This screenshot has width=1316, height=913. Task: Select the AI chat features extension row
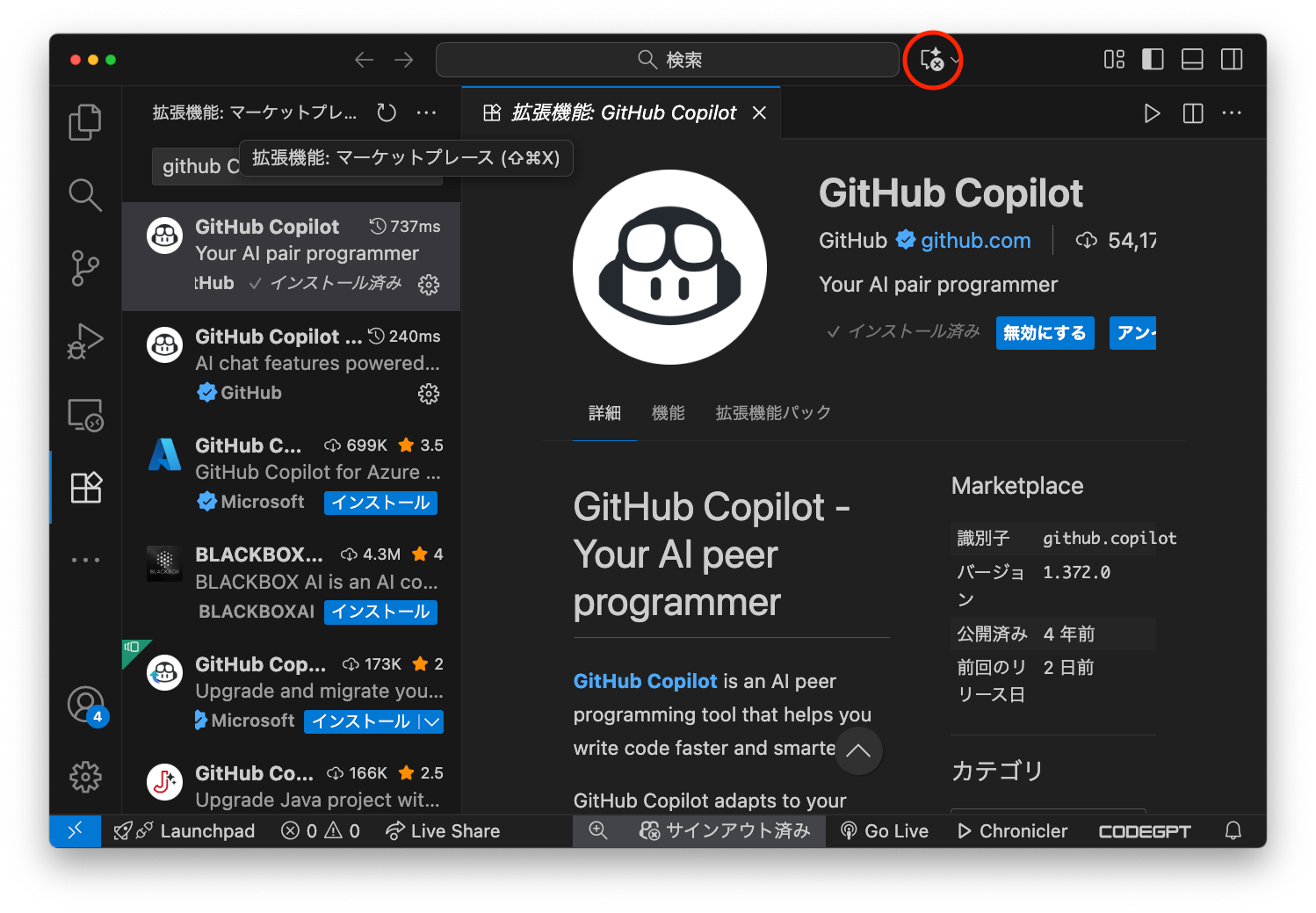[292, 365]
